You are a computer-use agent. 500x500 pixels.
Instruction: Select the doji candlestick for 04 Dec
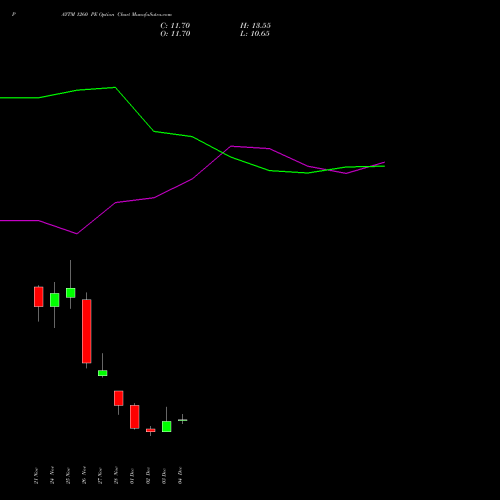click(x=183, y=420)
